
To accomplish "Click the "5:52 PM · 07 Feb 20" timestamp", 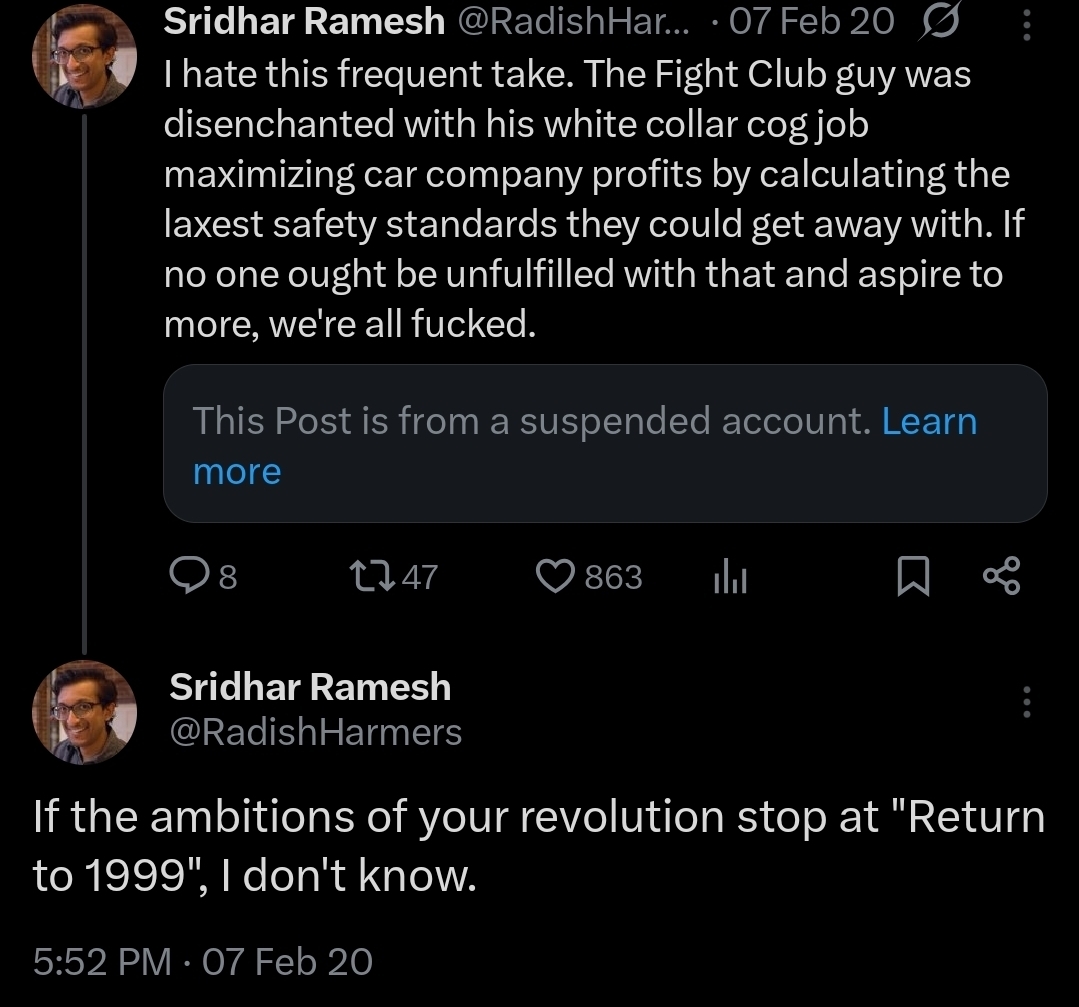I will tap(203, 962).
